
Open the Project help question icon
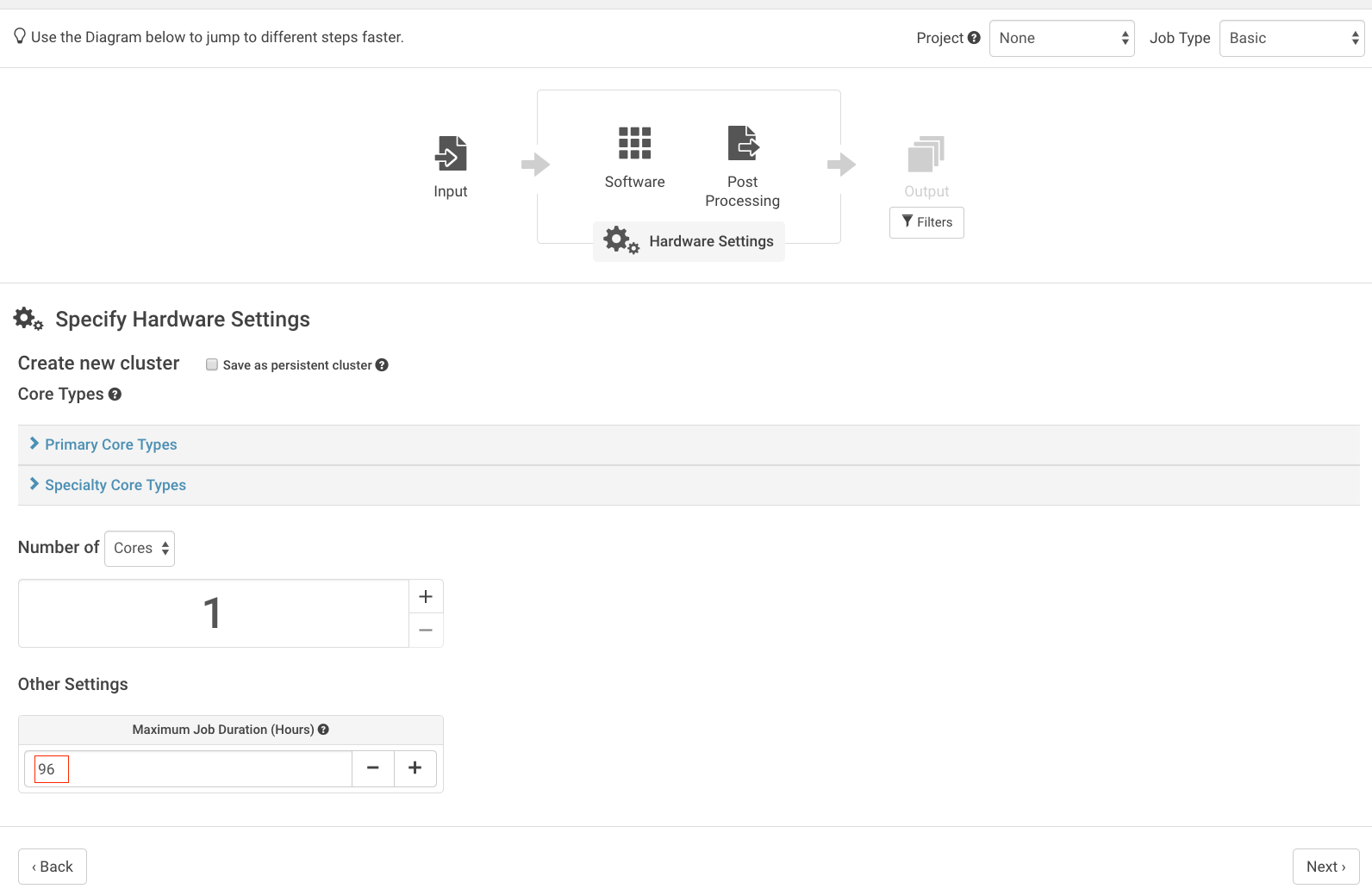pos(974,38)
